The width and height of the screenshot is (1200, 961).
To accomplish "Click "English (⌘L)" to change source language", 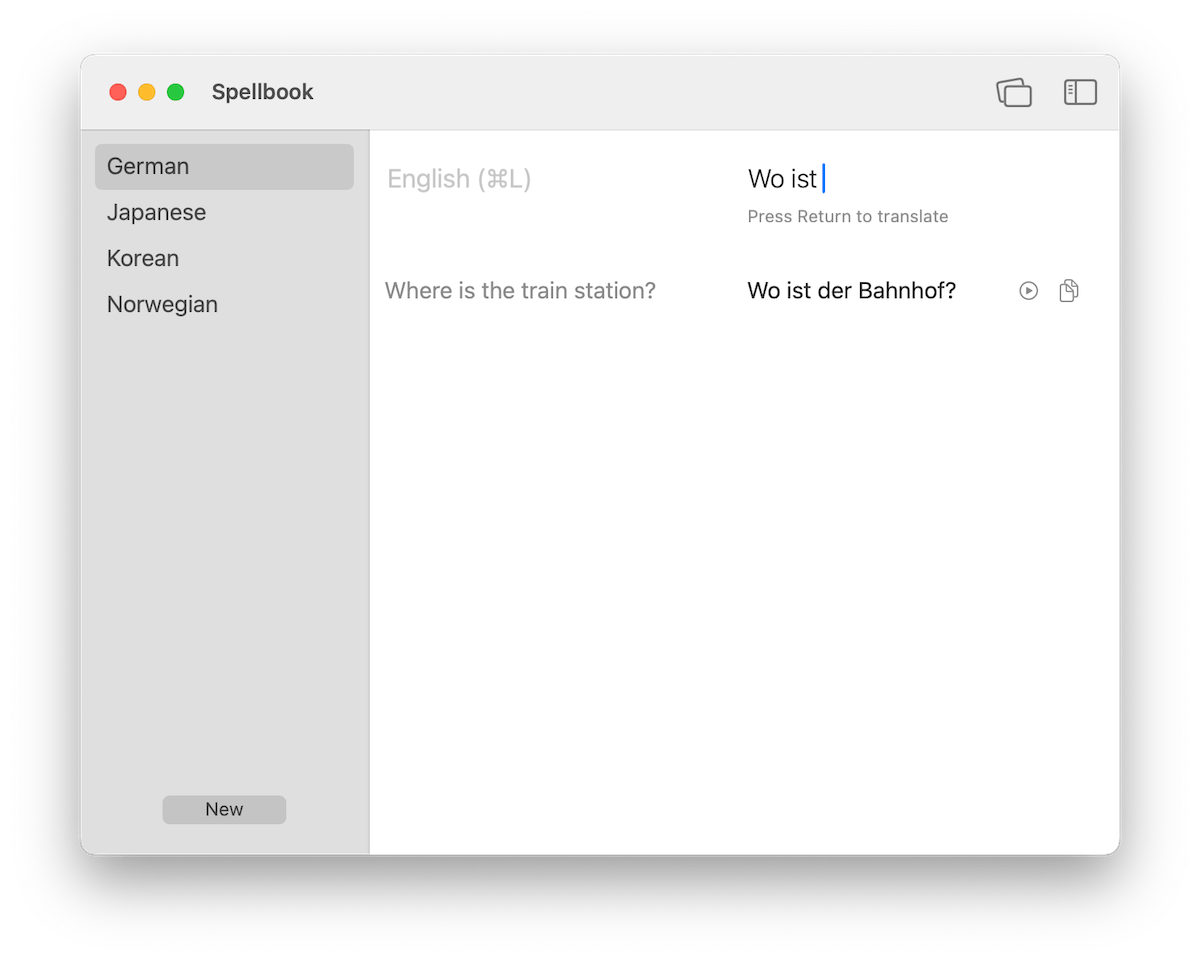I will (459, 178).
